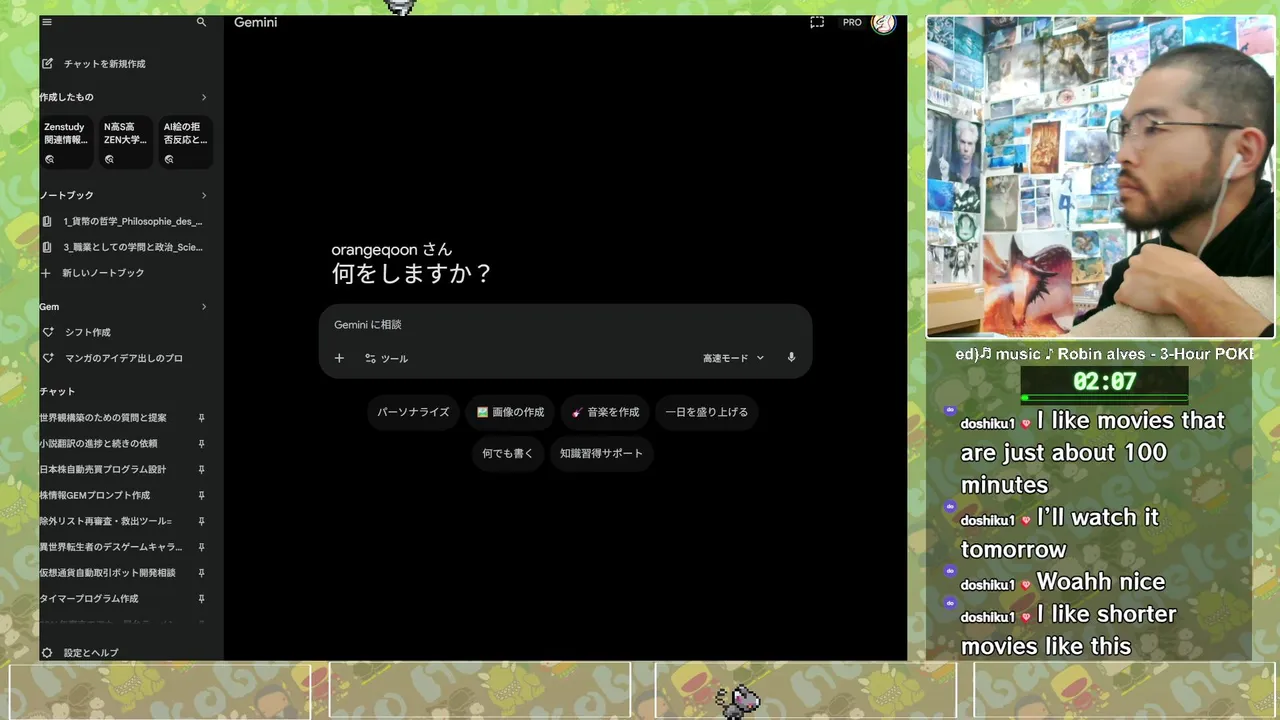Open the hamburger main menu in Gemini sidebar
The width and height of the screenshot is (1280, 720).
click(x=47, y=22)
